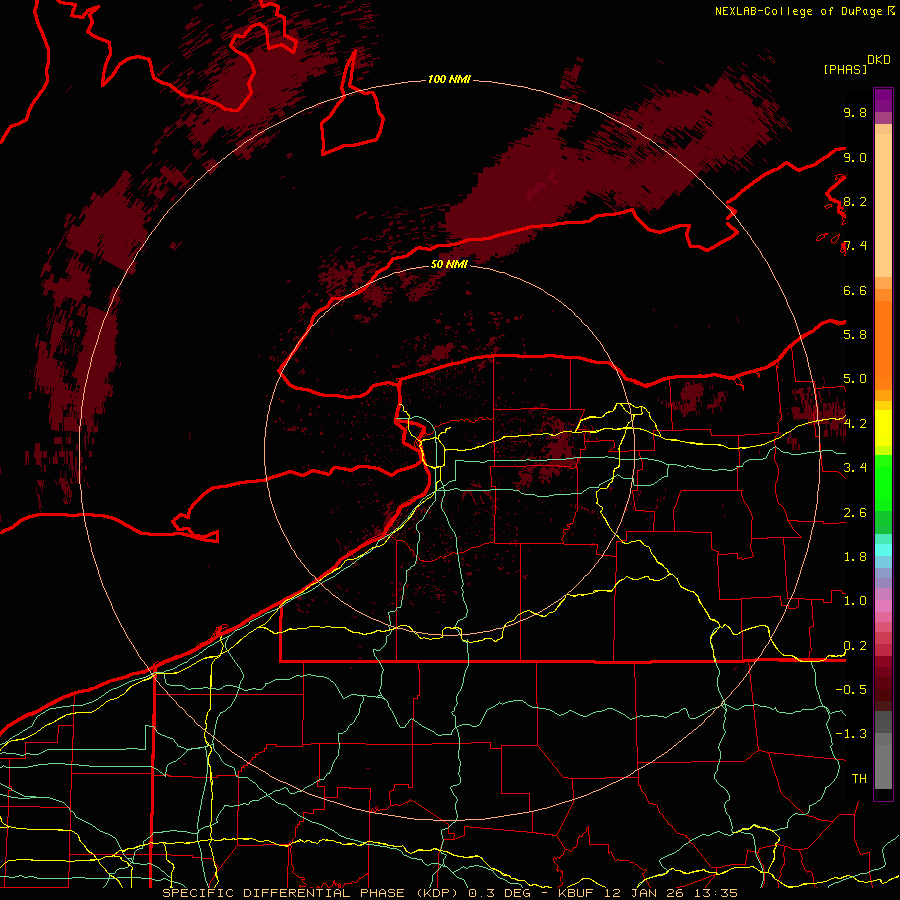Click the 6.6 legend value

pos(855,290)
